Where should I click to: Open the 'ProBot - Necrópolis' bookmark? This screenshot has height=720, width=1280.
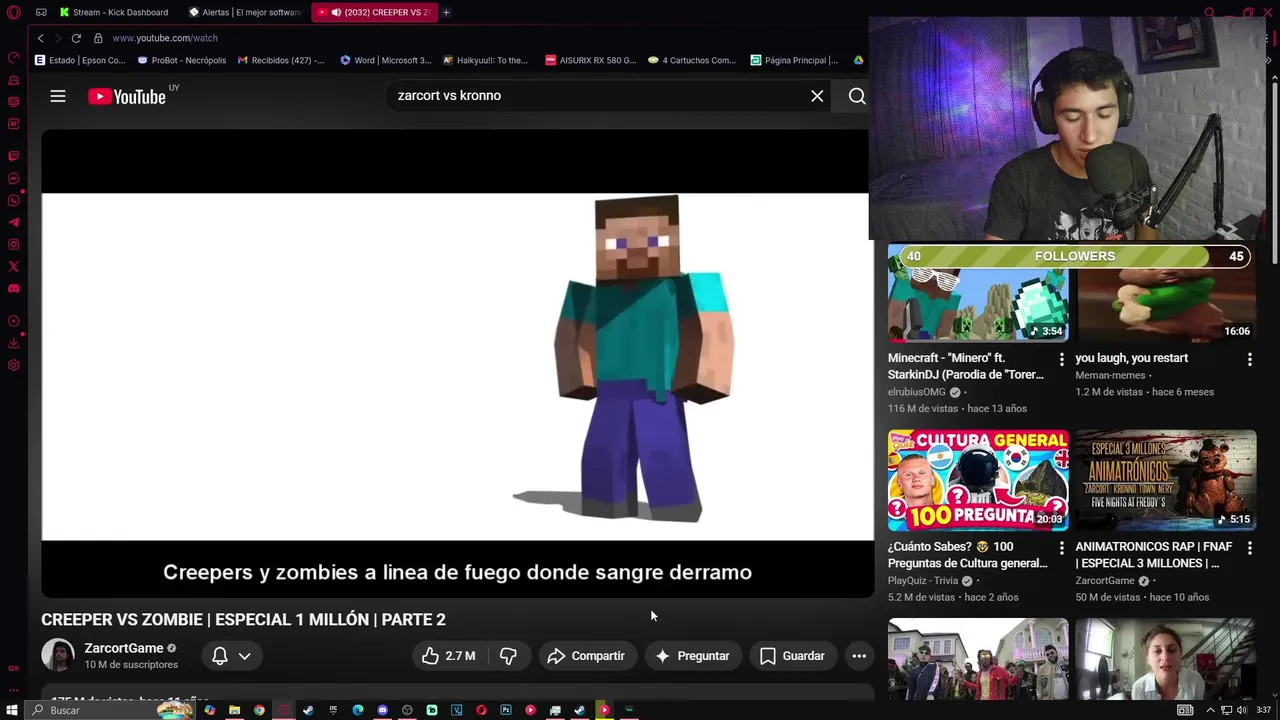click(x=182, y=60)
